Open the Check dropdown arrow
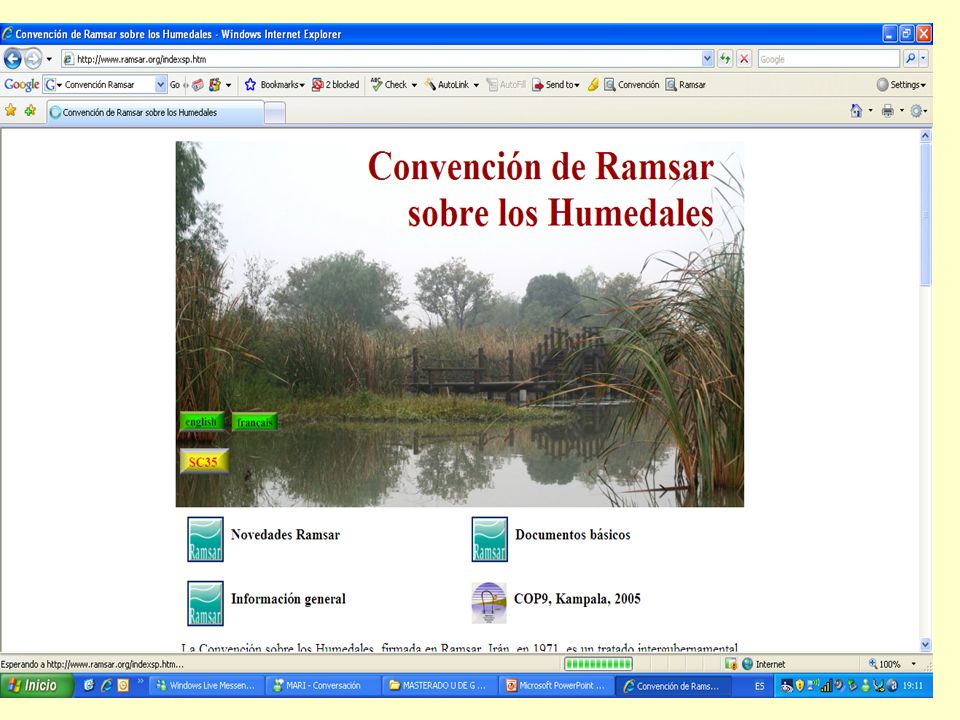 point(414,85)
